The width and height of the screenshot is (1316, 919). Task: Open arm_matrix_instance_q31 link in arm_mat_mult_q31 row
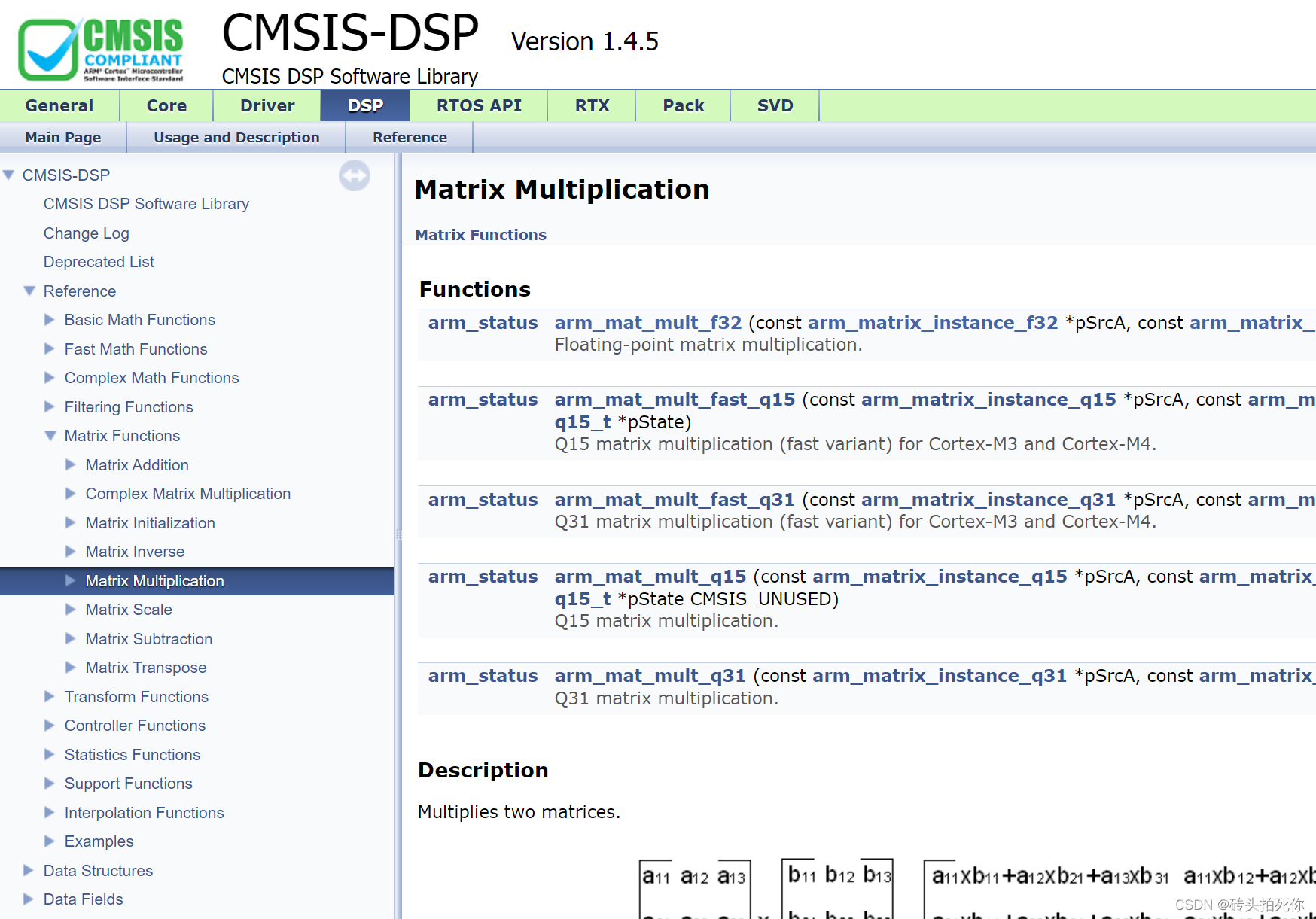coord(940,676)
